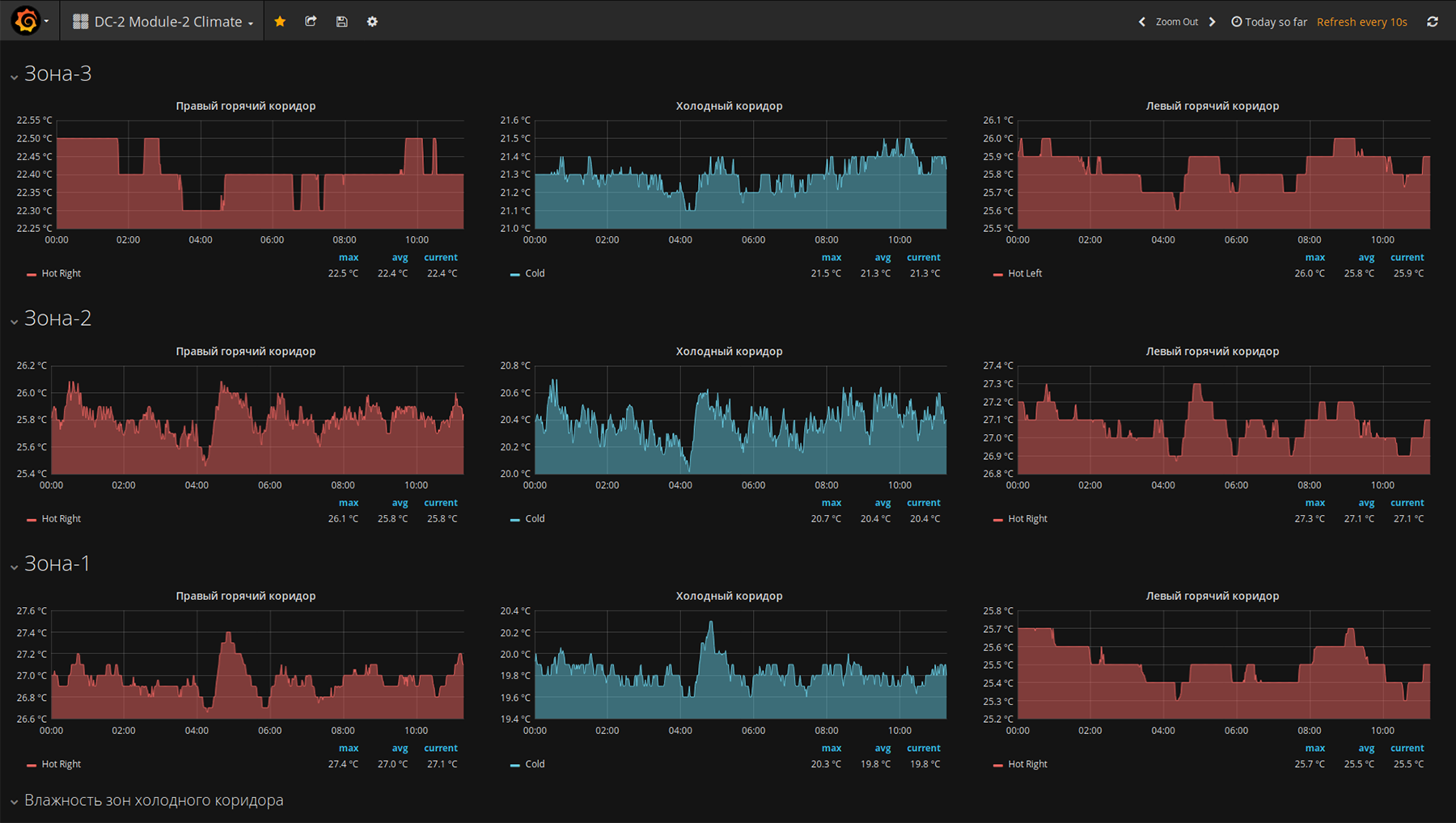Toggle 'Hot Right' series in Зона-1 right corridor legend
The image size is (1456, 823).
[61, 764]
